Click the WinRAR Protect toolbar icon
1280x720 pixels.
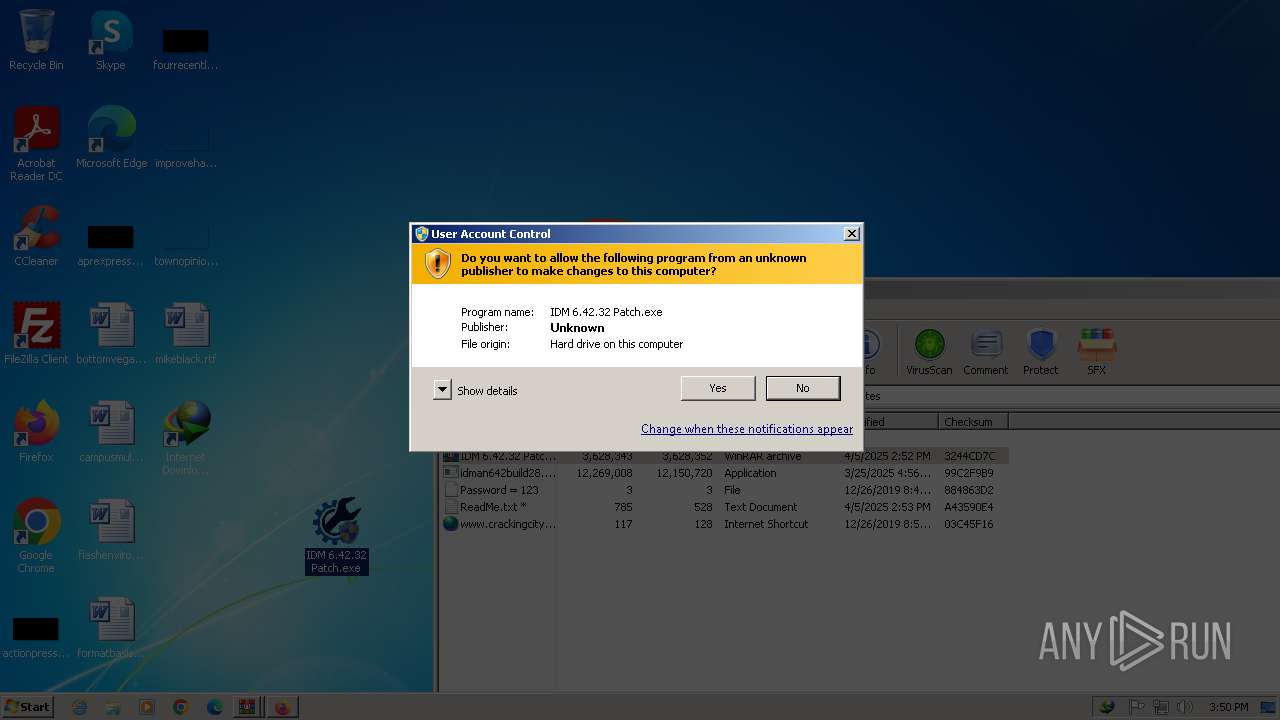(x=1040, y=352)
